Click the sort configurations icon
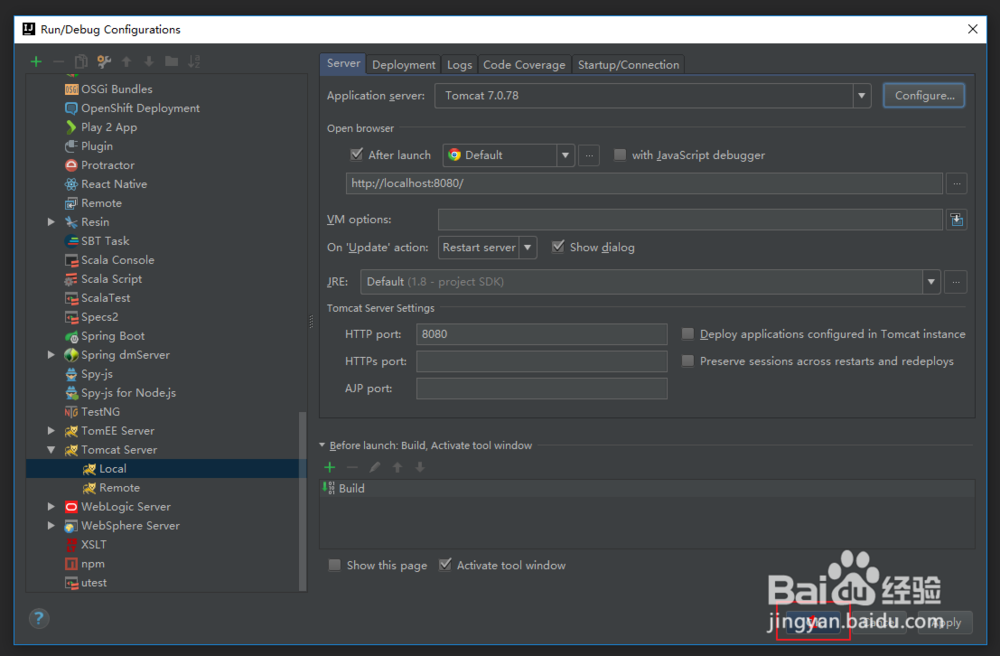 [194, 62]
